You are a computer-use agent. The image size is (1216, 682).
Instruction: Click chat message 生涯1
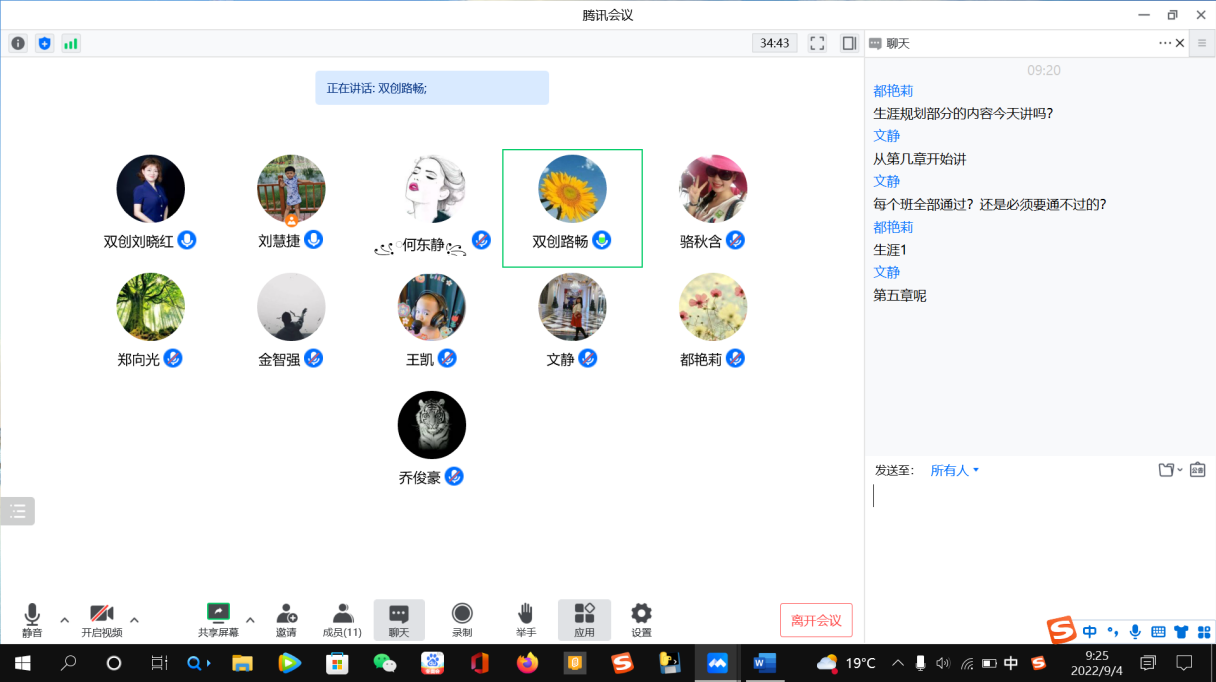point(890,250)
